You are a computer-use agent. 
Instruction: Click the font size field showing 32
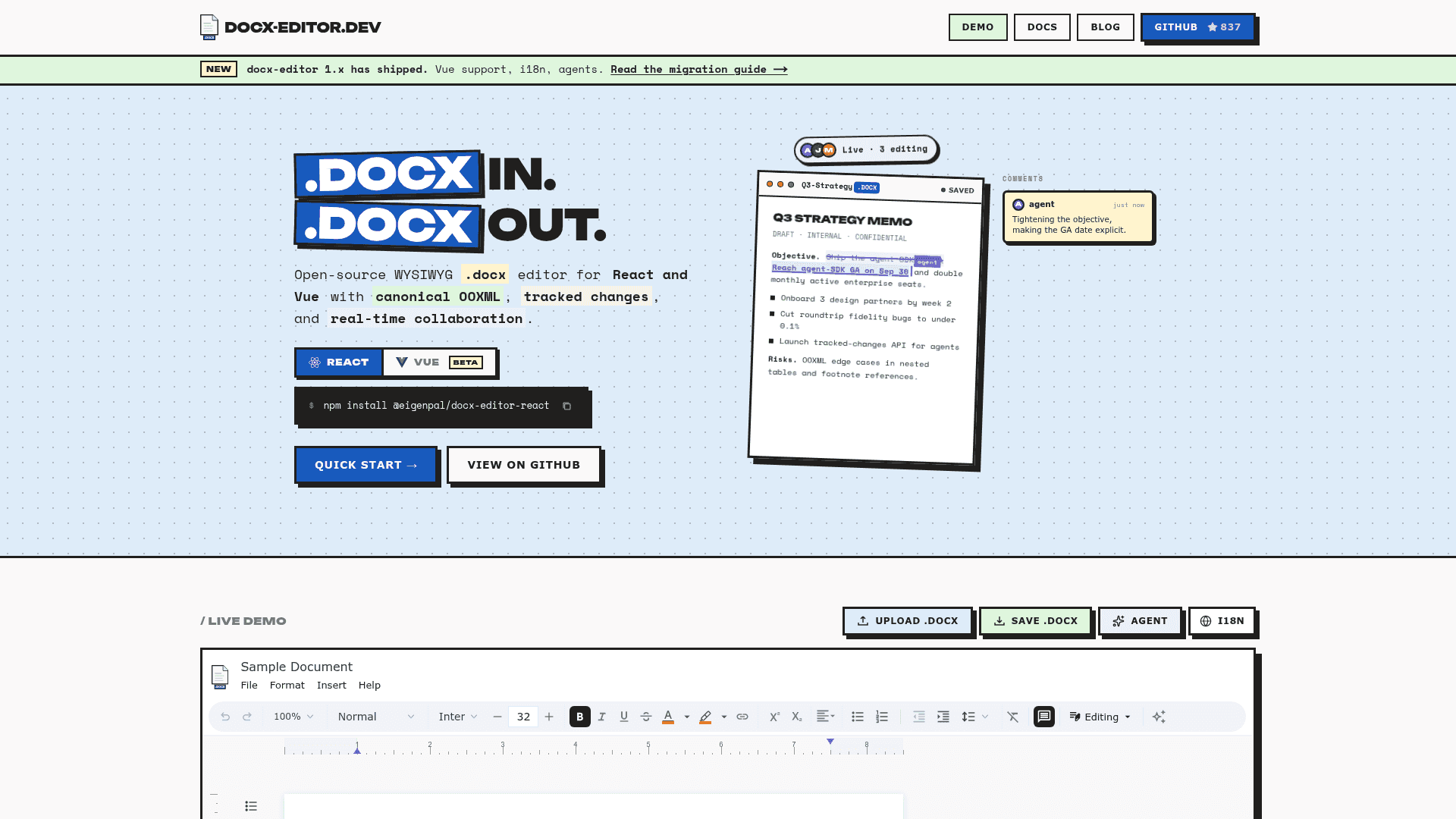click(x=523, y=717)
